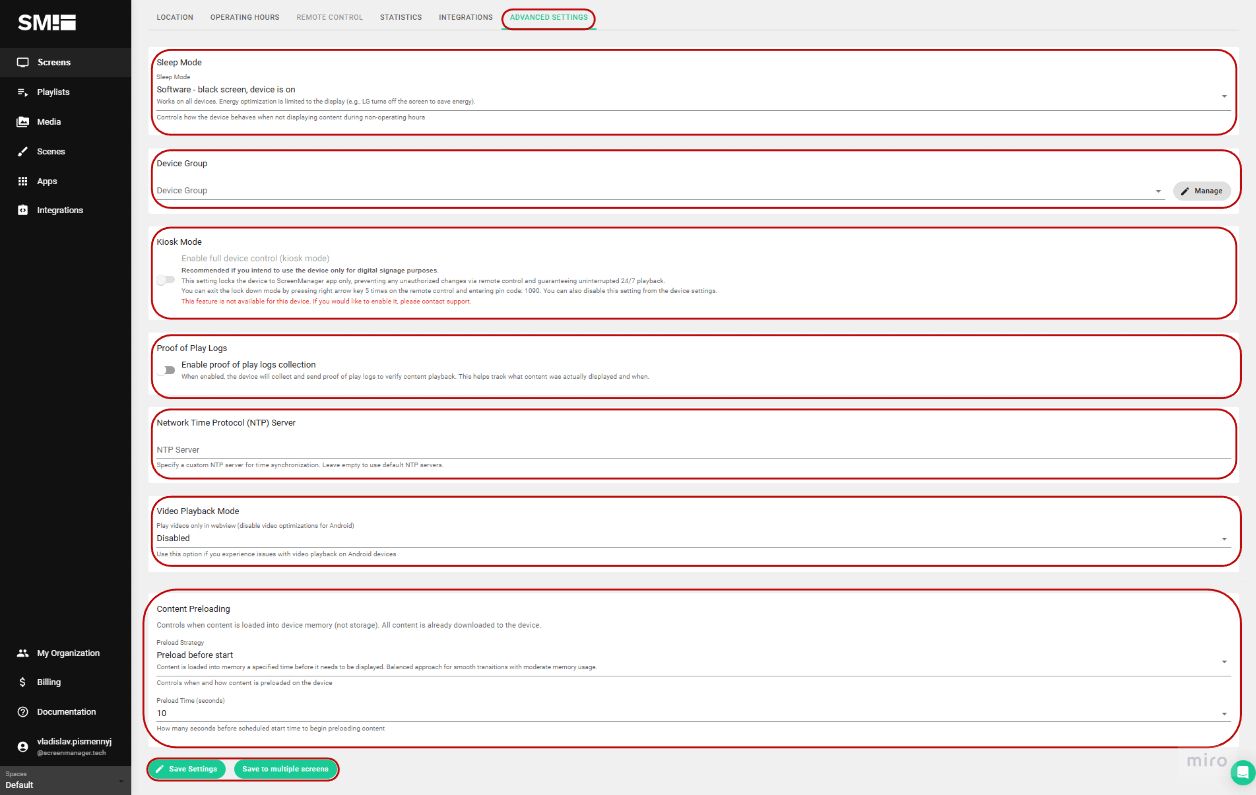
Task: Go to Media in the sidebar
Action: (x=49, y=122)
